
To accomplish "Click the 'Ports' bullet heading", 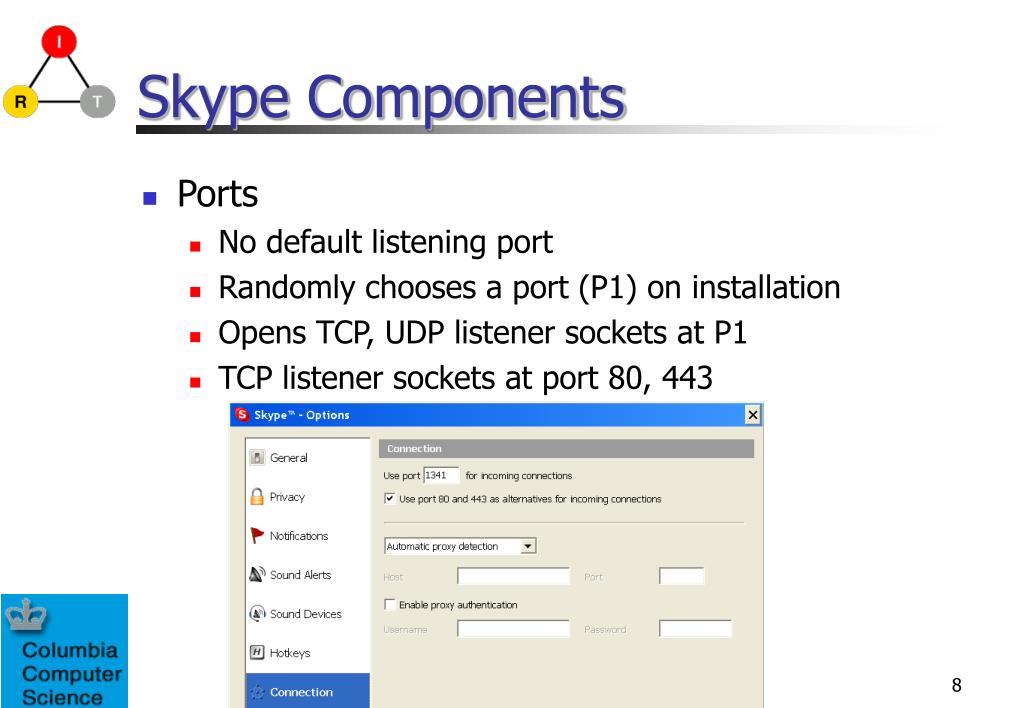I will click(x=217, y=194).
